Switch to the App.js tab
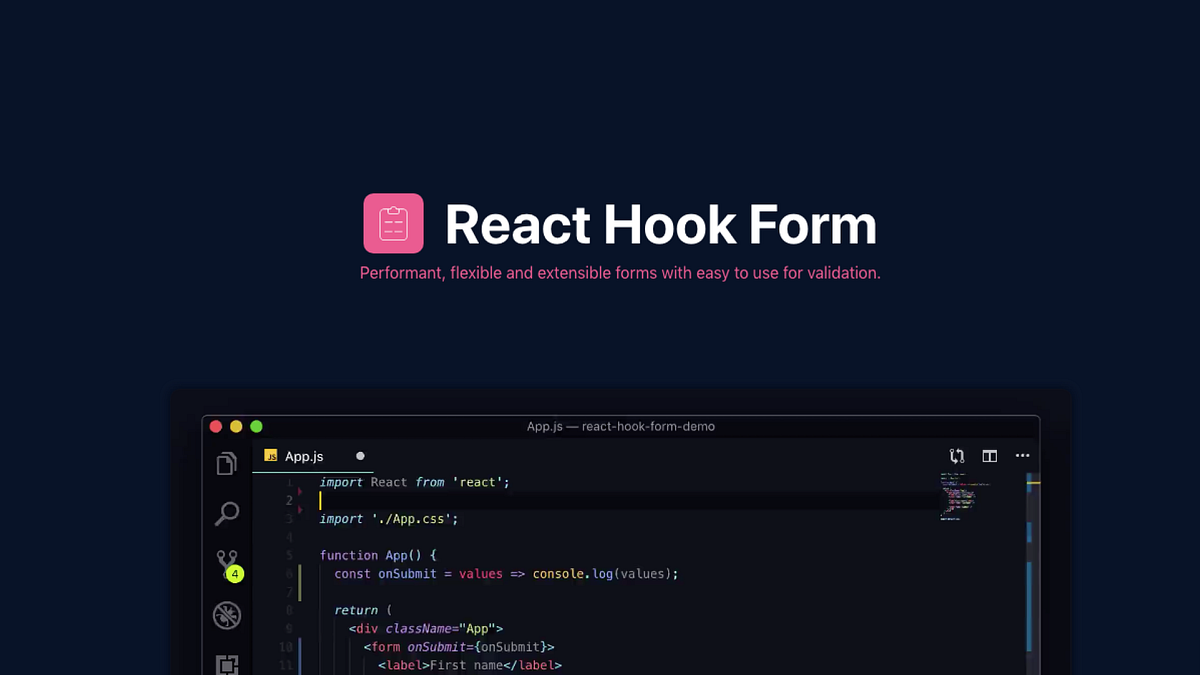1200x675 pixels. pyautogui.click(x=305, y=456)
